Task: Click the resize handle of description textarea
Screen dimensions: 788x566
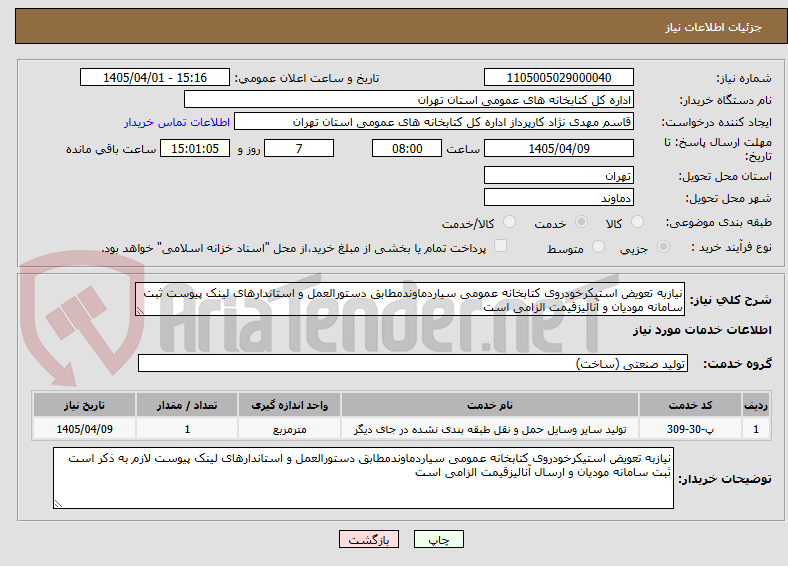Action: (x=140, y=311)
